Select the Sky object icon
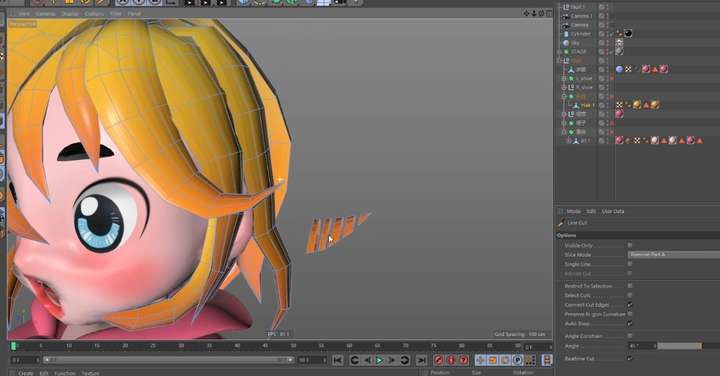This screenshot has width=720, height=376. 566,43
